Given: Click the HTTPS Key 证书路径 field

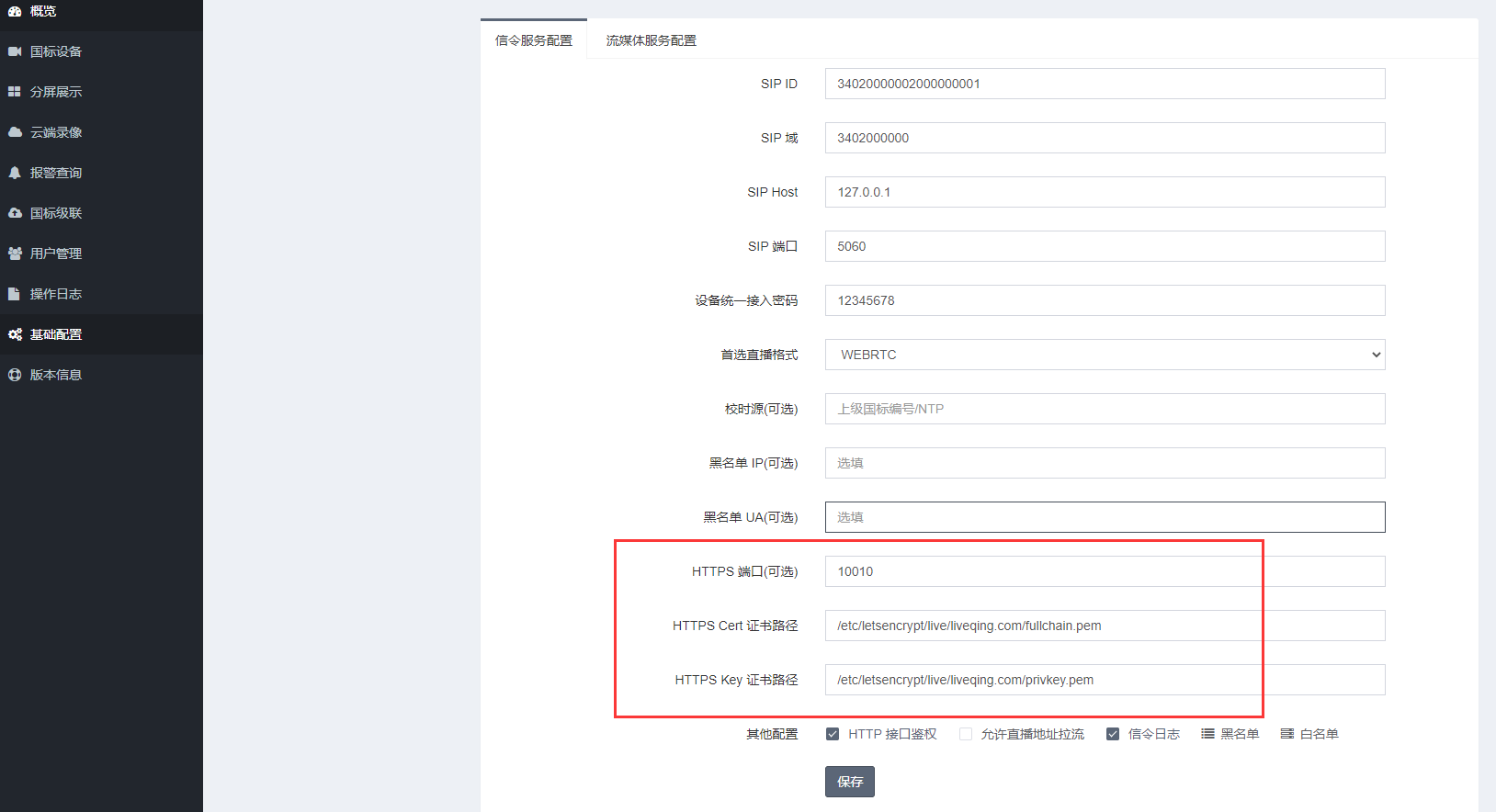Looking at the screenshot, I should pyautogui.click(x=1105, y=680).
